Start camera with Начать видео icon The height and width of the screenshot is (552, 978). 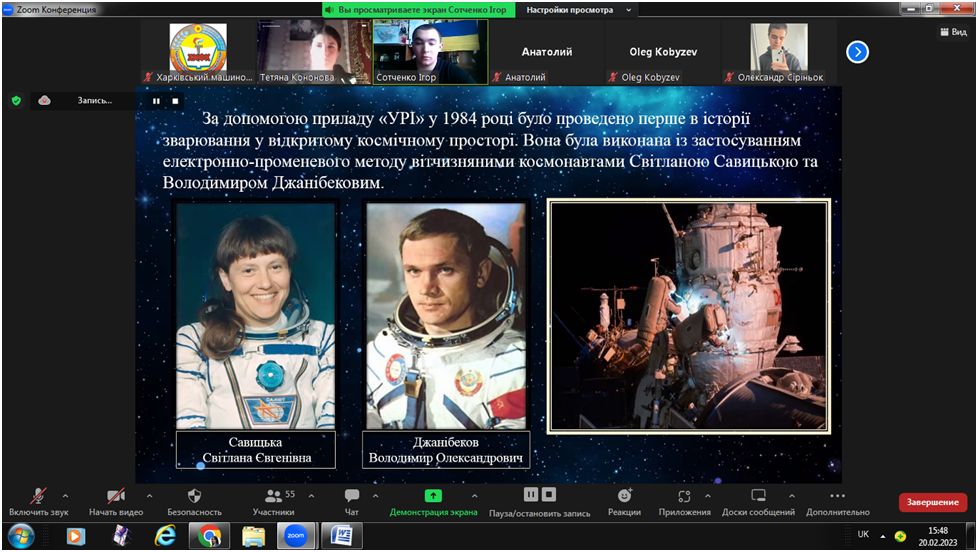(116, 496)
